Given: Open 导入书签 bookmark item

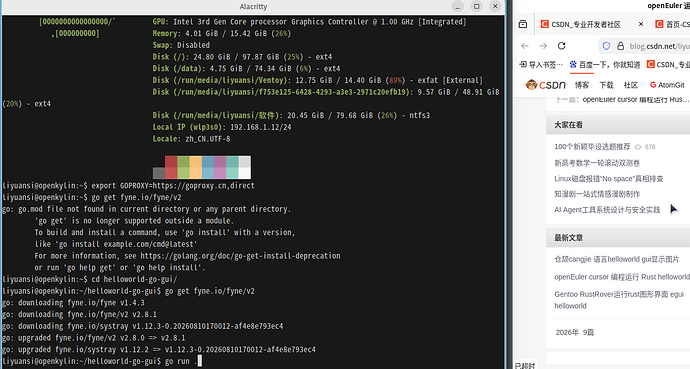Looking at the screenshot, I should [541, 65].
